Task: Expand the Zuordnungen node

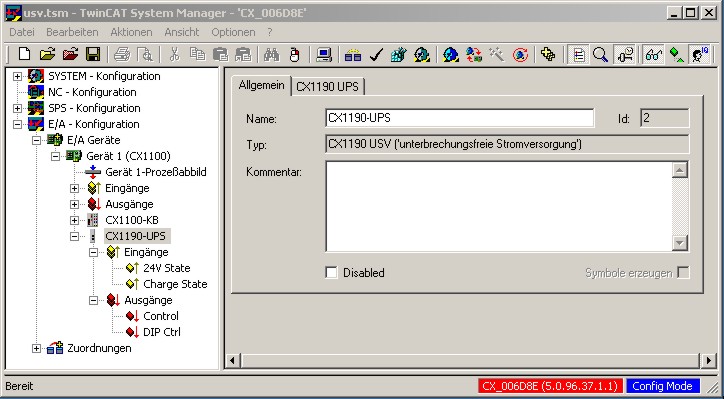Action: click(x=36, y=349)
